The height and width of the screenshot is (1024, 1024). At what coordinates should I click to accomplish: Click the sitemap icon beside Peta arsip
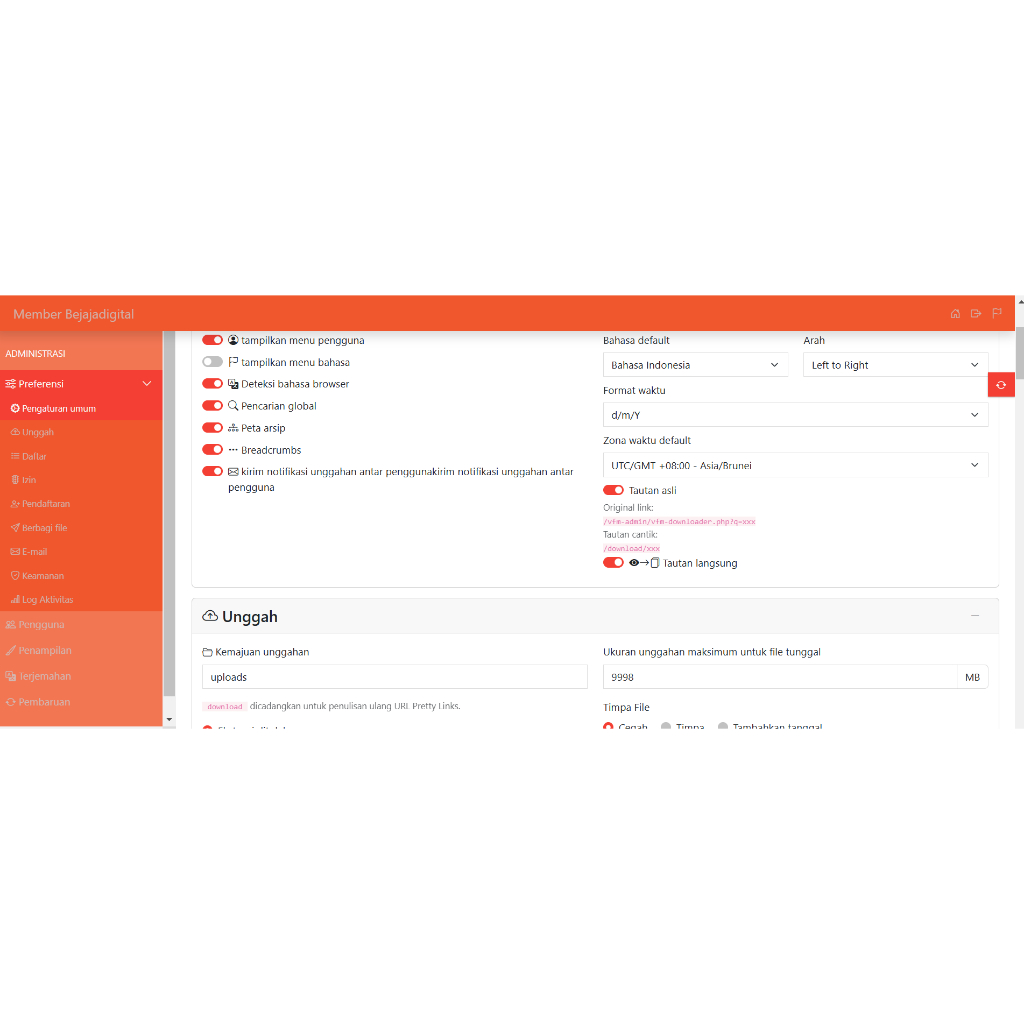coord(233,428)
